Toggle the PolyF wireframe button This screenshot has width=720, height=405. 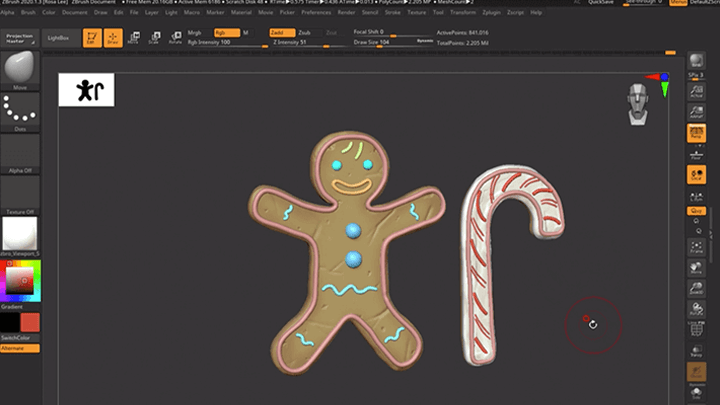696,329
